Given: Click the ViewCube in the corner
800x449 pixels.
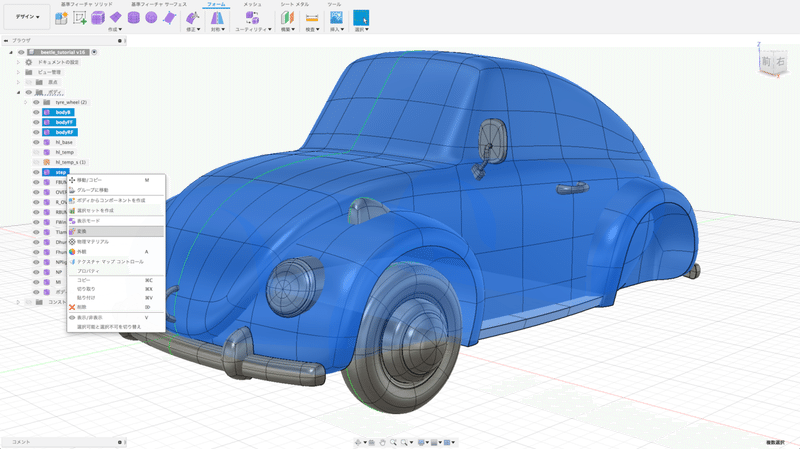Looking at the screenshot, I should (x=772, y=63).
